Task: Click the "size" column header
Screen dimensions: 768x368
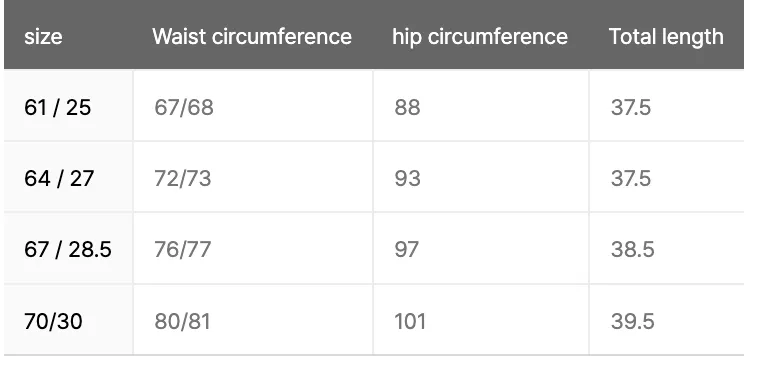Action: click(x=43, y=37)
